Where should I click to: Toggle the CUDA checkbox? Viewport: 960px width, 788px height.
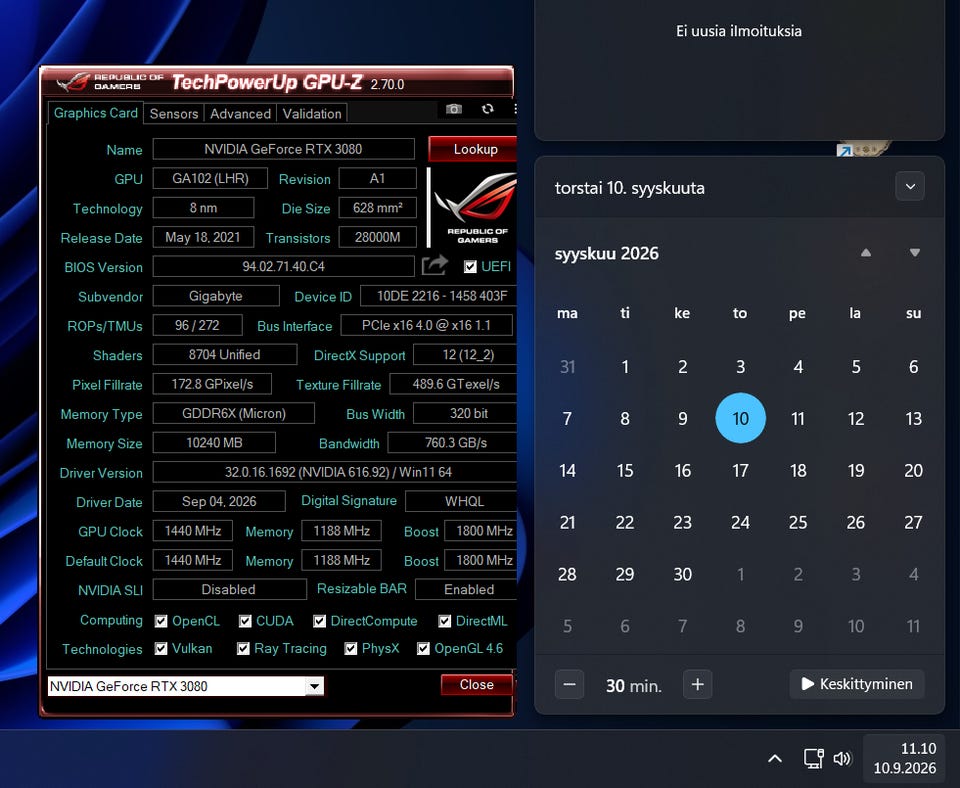245,621
